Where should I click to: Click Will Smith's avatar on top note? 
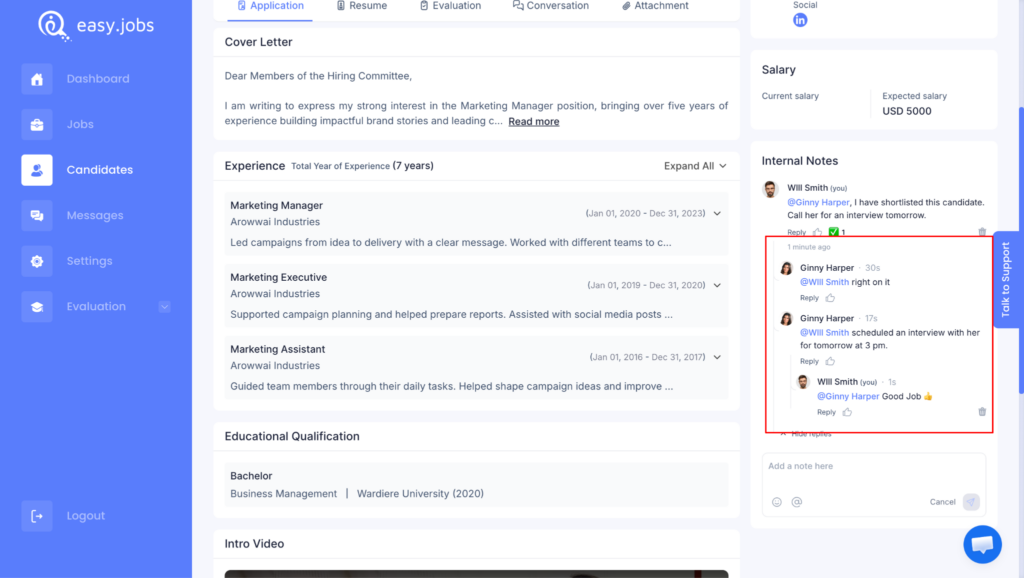tap(771, 189)
